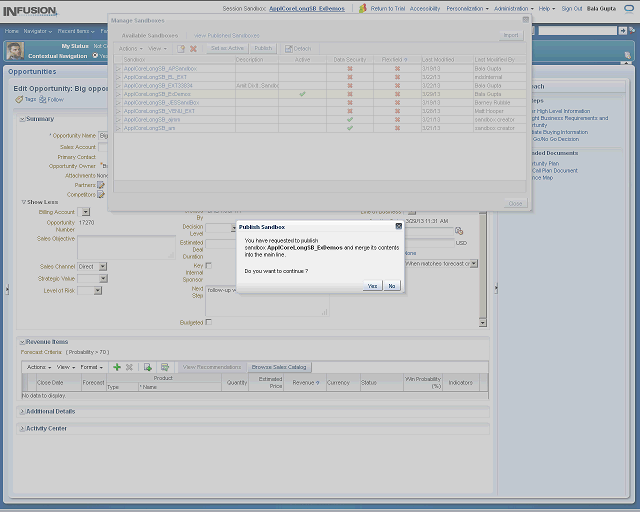Viewport: 640px width, 512px height.
Task: Click the green add row icon in Revenue Items
Action: click(117, 367)
